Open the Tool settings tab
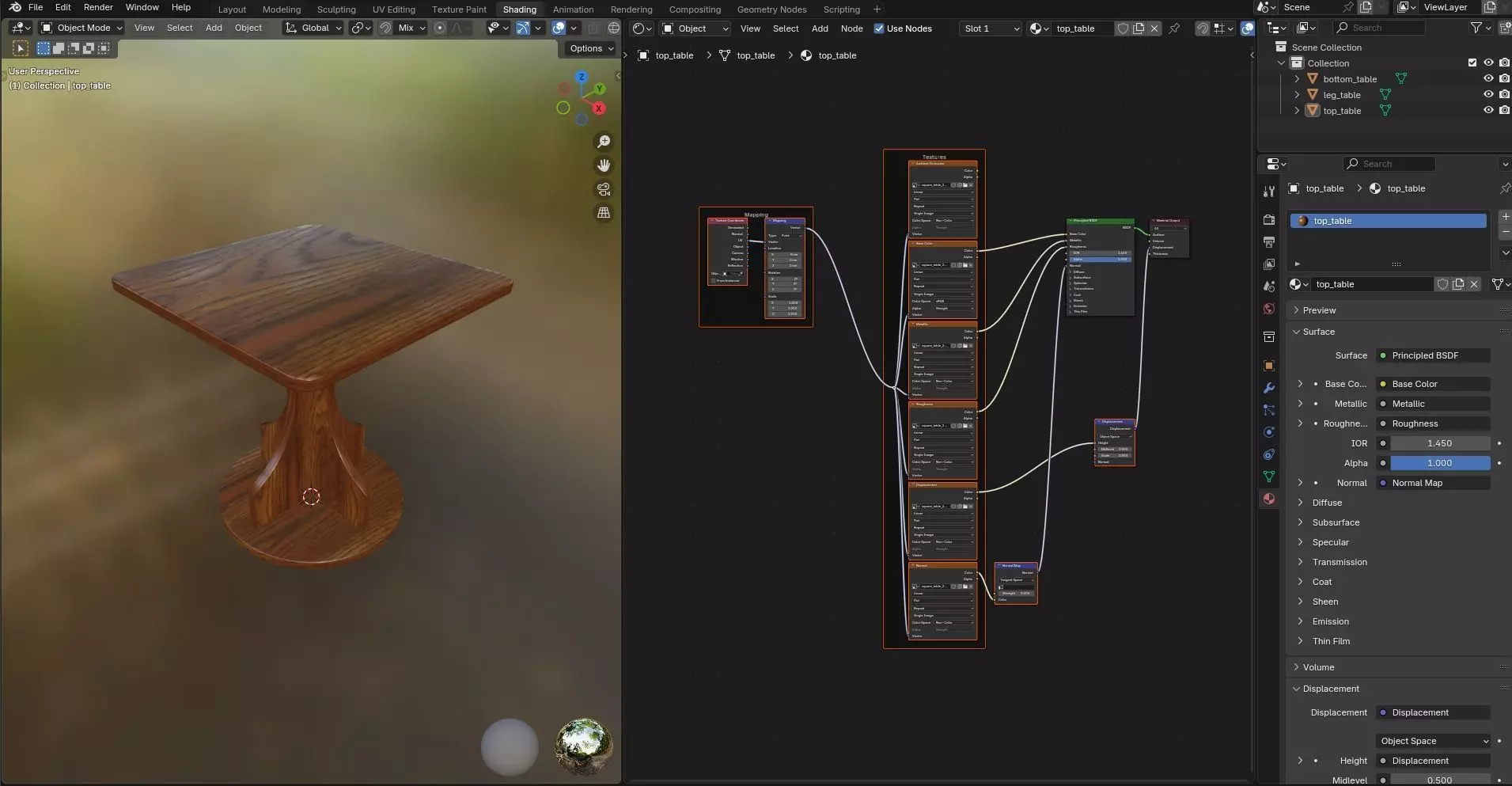 click(x=1269, y=192)
